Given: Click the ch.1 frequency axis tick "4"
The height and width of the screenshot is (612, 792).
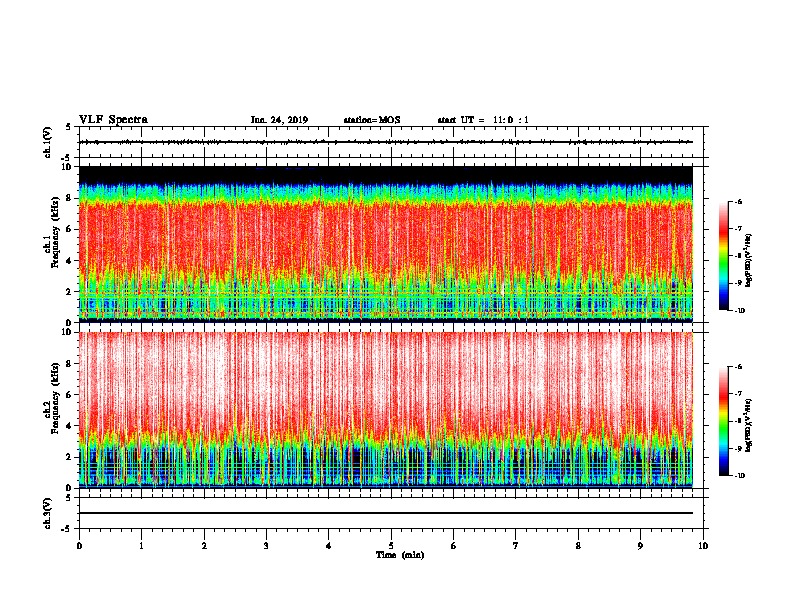Looking at the screenshot, I should tap(69, 261).
